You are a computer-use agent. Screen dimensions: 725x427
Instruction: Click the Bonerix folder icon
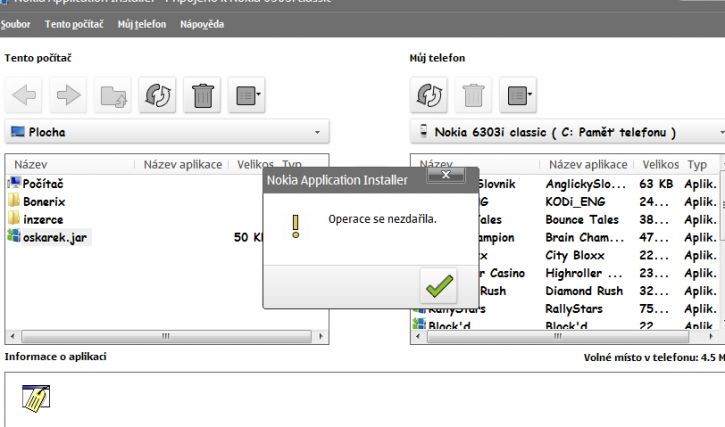click(14, 200)
